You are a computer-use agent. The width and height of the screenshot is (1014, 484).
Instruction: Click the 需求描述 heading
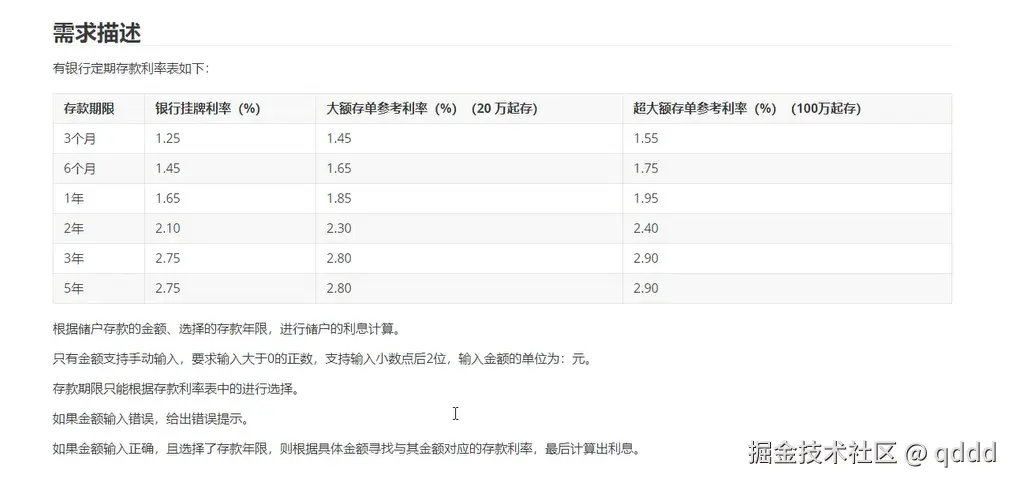click(x=96, y=33)
